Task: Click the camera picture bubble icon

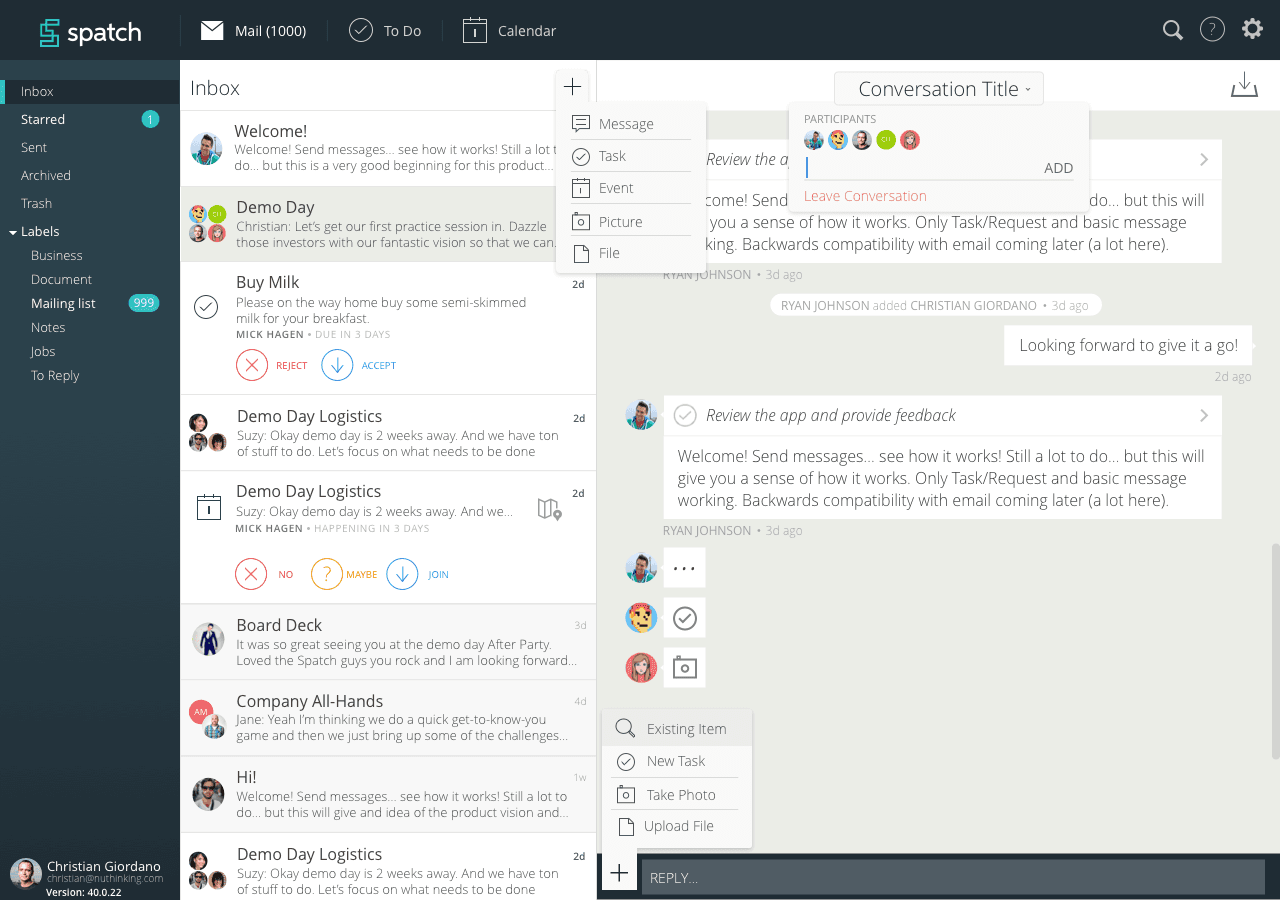Action: coord(684,668)
